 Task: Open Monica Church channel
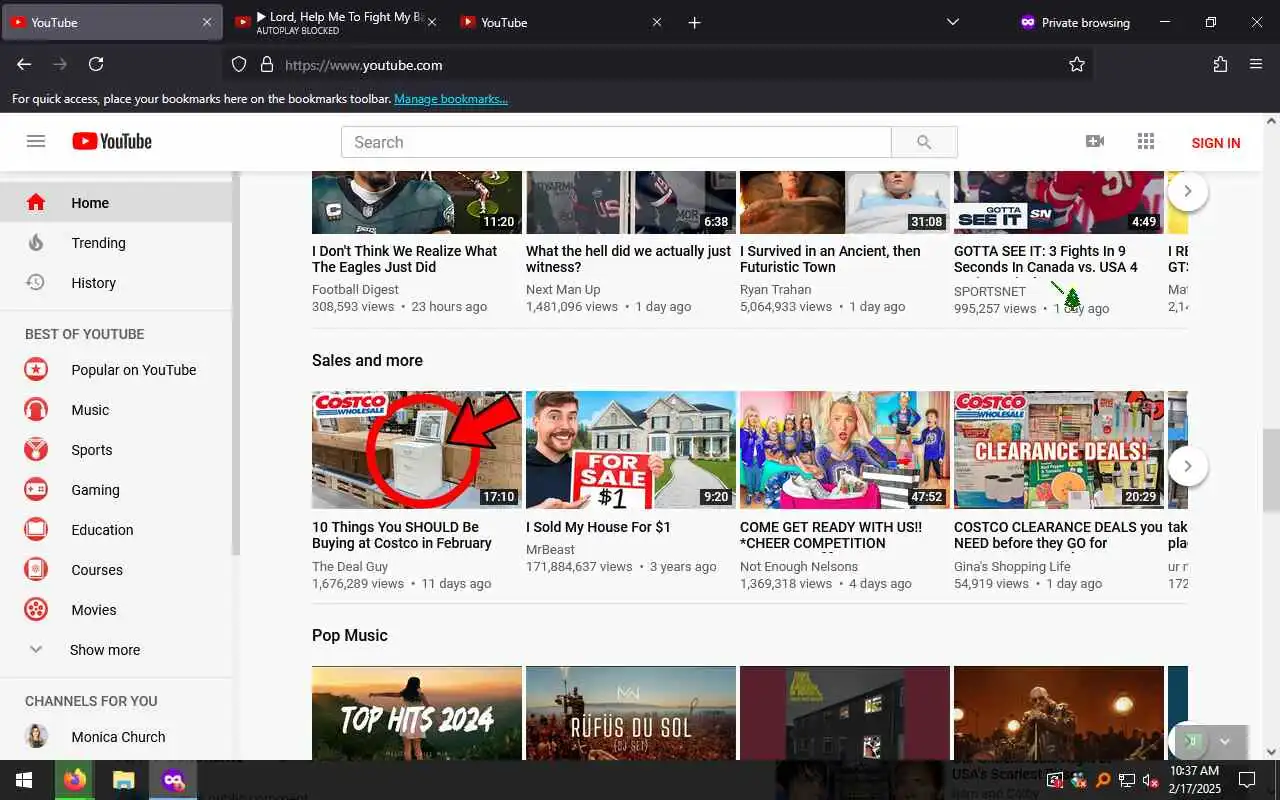(116, 737)
